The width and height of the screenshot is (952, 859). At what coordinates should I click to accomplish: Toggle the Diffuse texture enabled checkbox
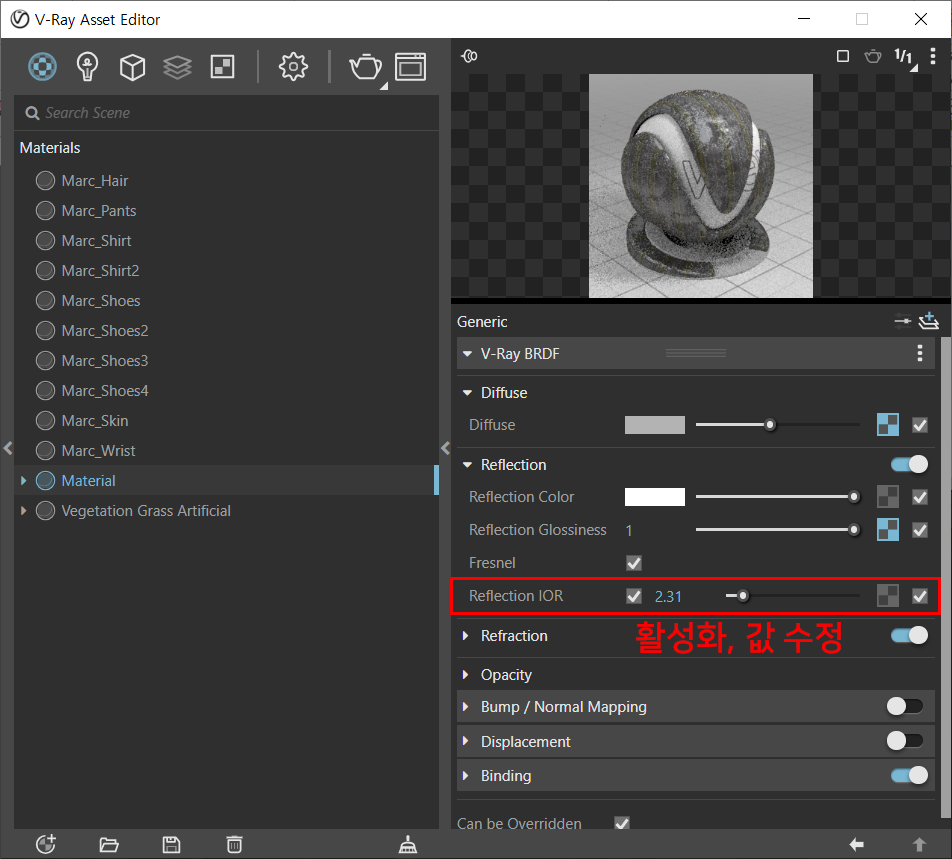920,425
